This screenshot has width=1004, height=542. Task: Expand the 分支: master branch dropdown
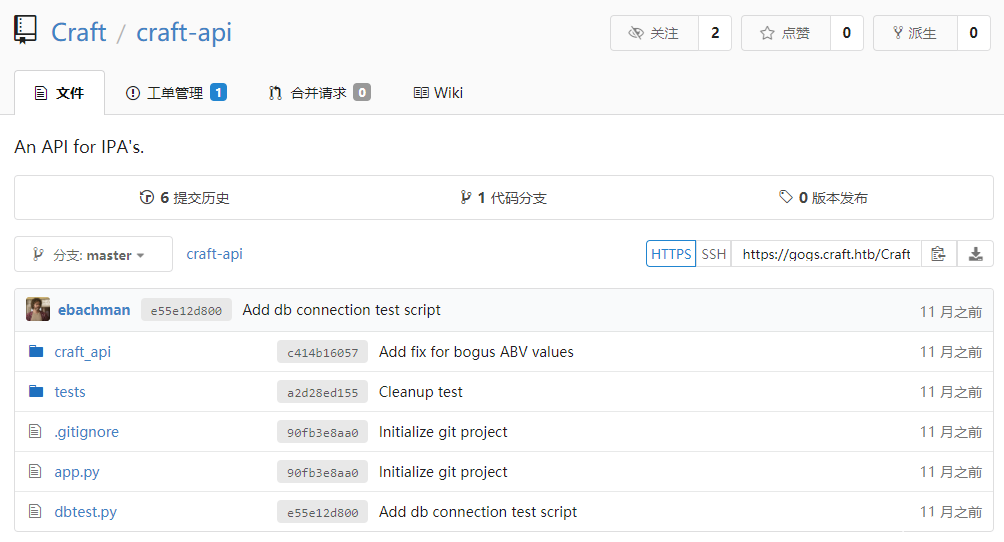[93, 255]
